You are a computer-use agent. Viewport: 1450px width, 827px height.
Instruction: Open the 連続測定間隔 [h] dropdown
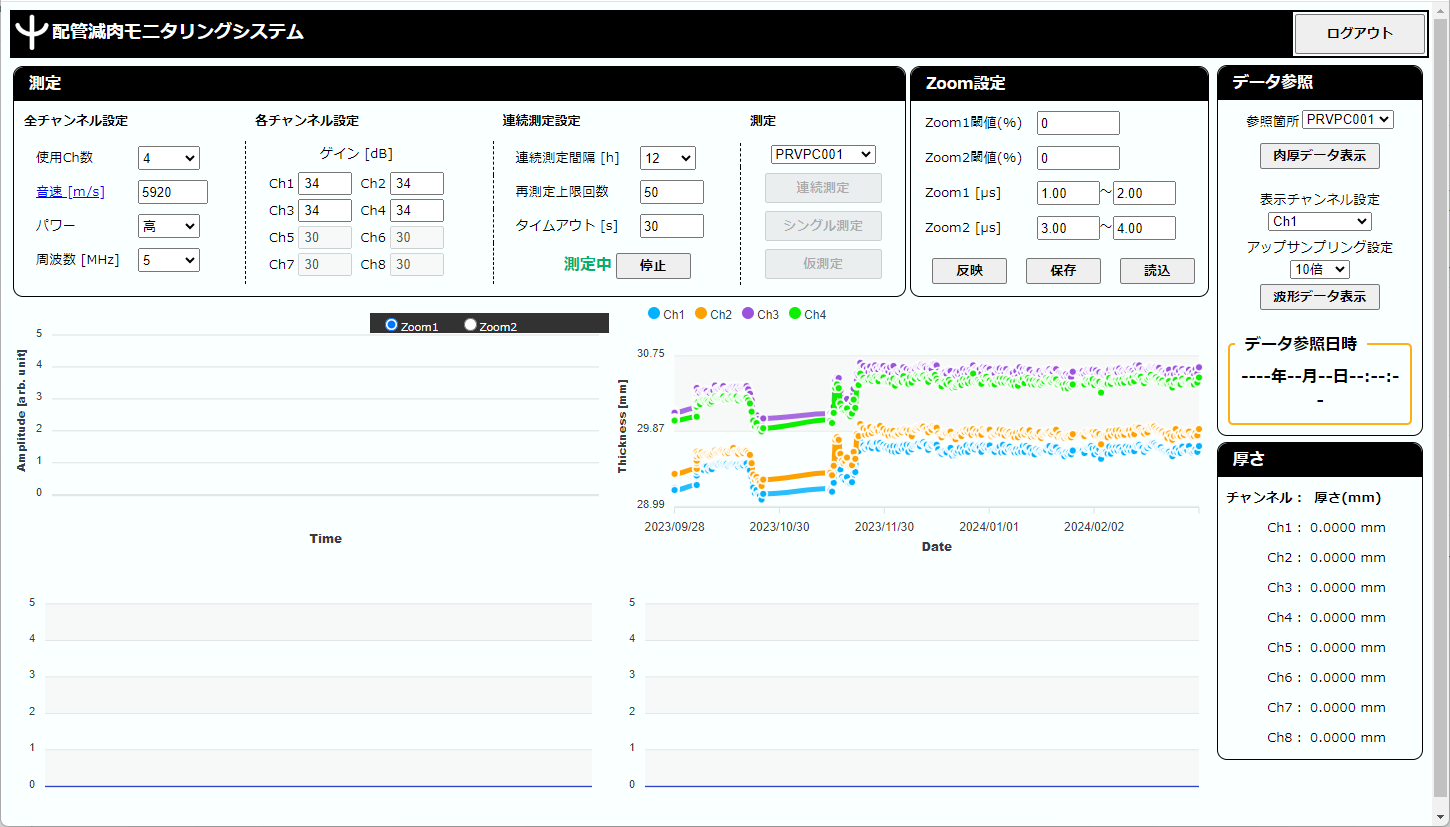tap(668, 158)
